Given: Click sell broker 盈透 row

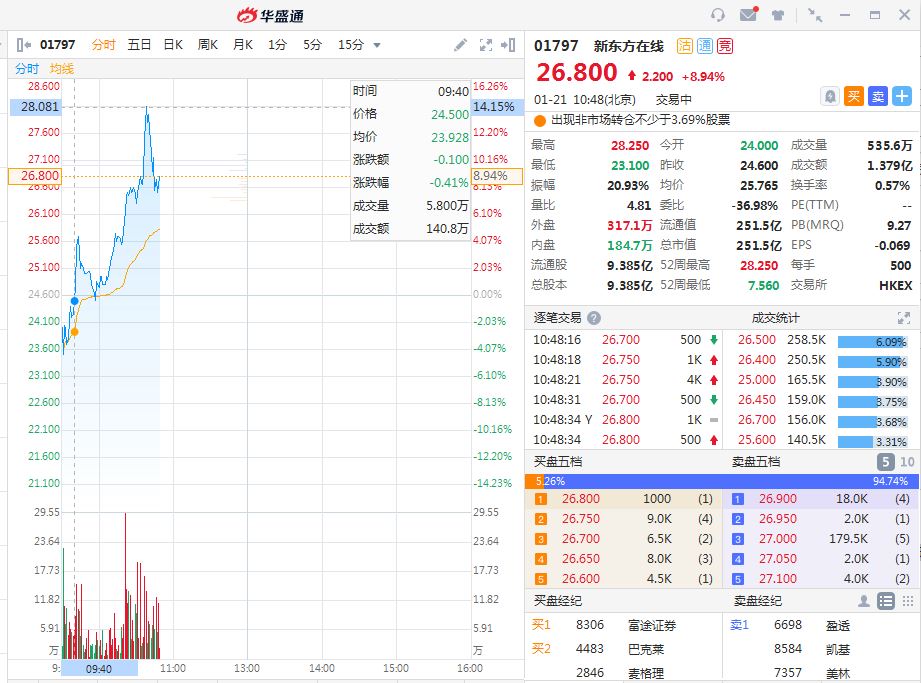Looking at the screenshot, I should click(821, 625).
